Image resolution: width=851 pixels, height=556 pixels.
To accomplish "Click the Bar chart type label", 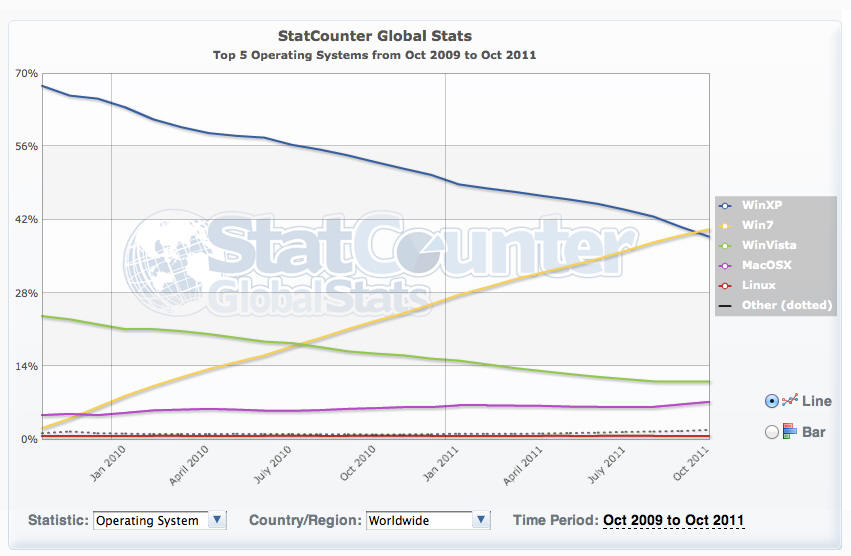I will (x=814, y=432).
